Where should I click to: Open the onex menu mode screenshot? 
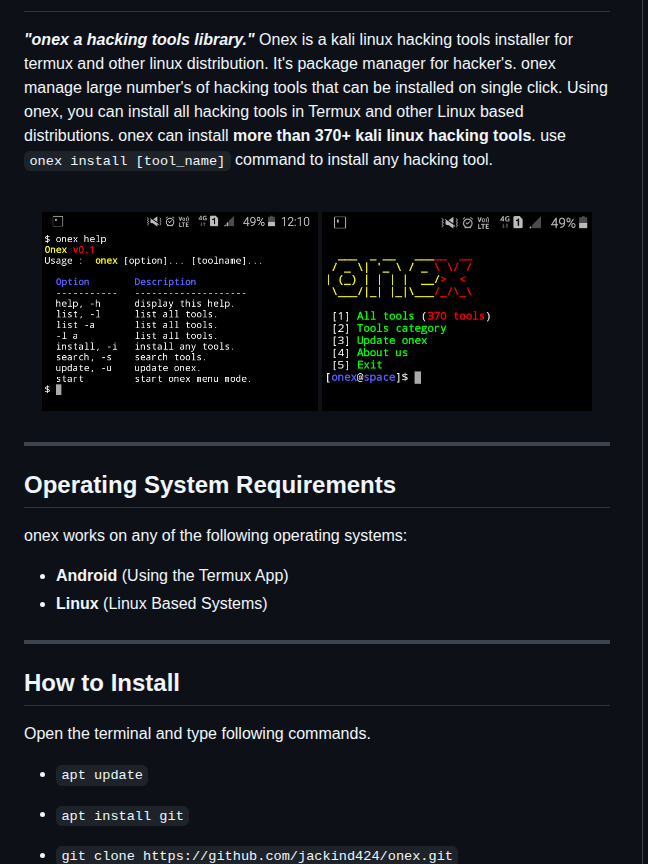click(x=457, y=311)
